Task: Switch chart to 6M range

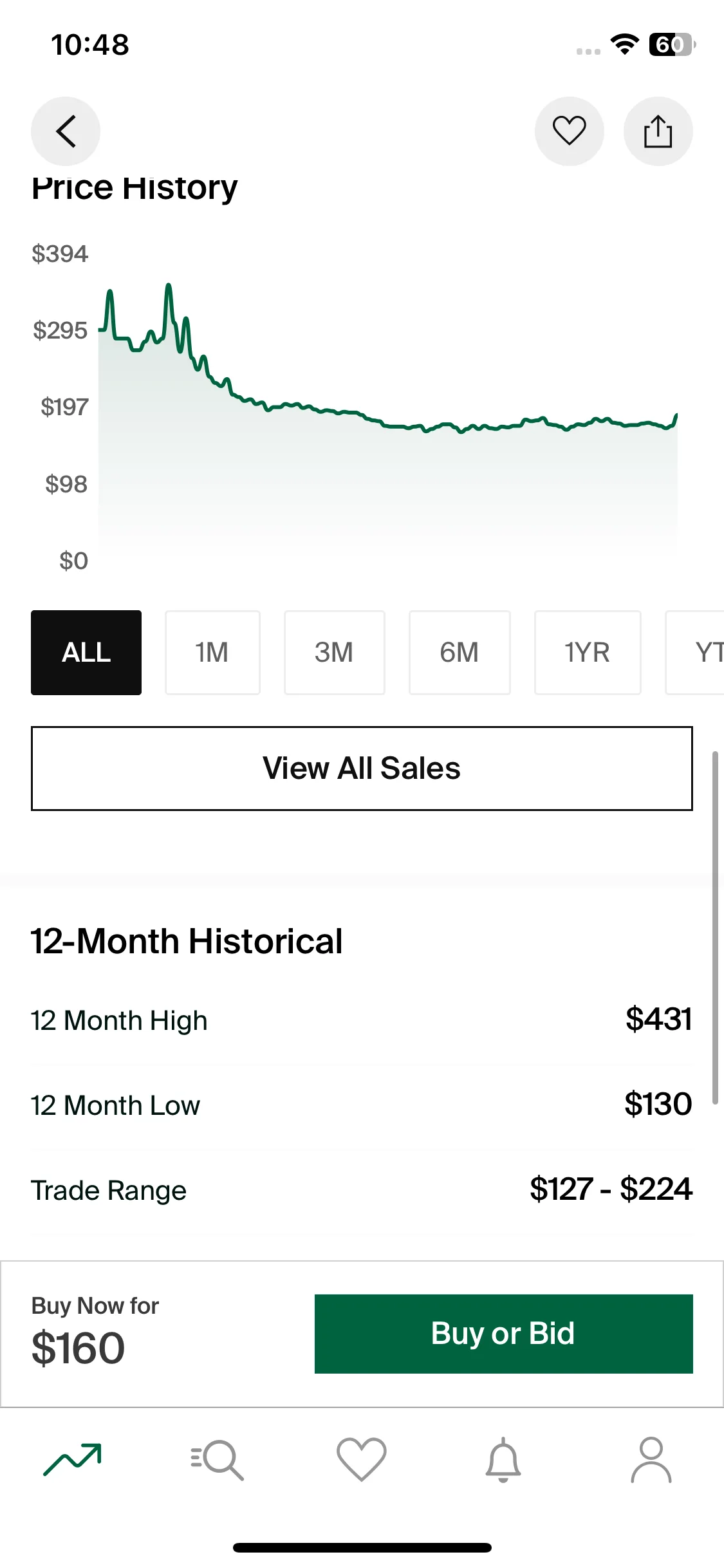Action: click(459, 653)
